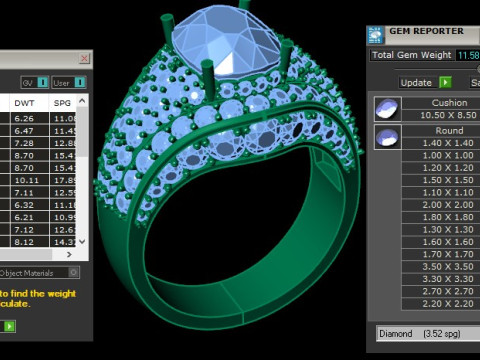
Task: Select the 3.50 X 3.50 size row
Action: coord(441,266)
